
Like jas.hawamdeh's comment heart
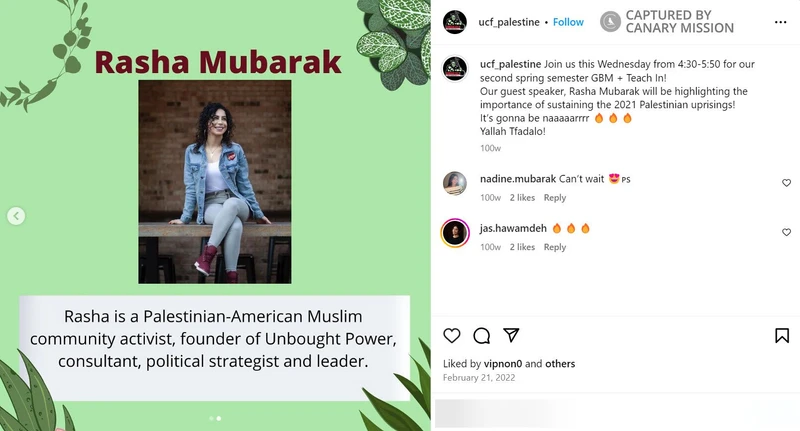(786, 232)
